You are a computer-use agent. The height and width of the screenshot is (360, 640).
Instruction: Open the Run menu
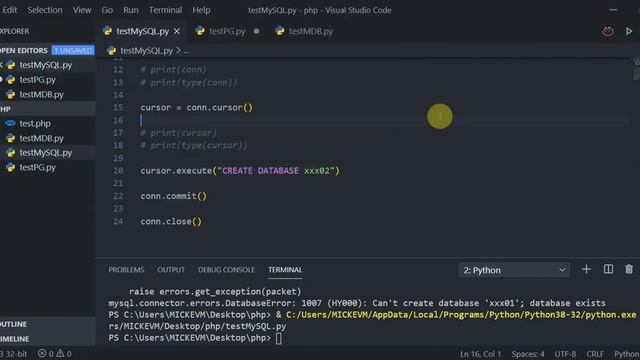pyautogui.click(x=131, y=10)
